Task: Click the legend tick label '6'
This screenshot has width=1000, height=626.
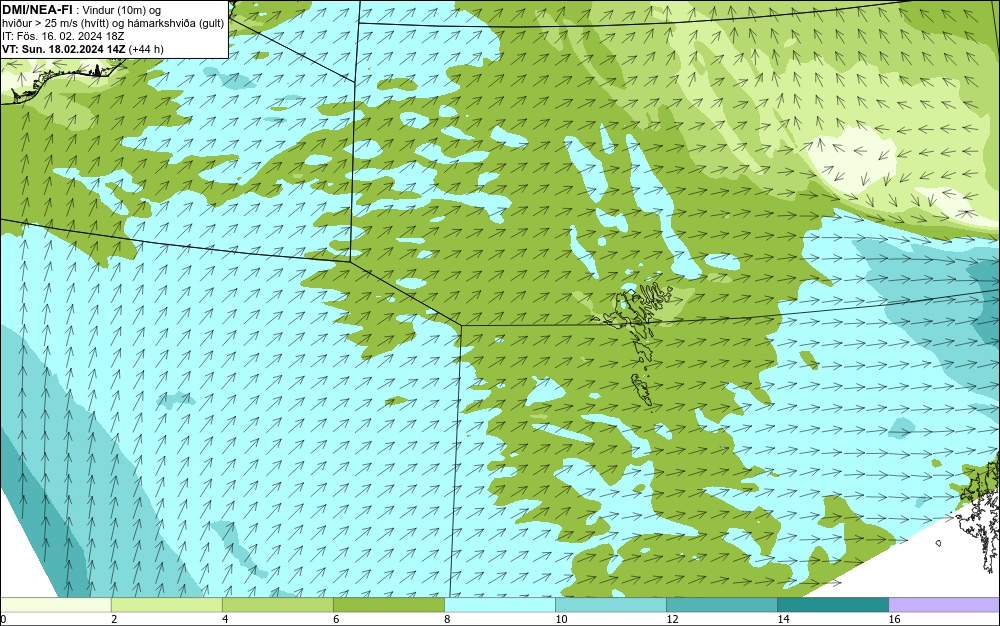Action: (336, 619)
